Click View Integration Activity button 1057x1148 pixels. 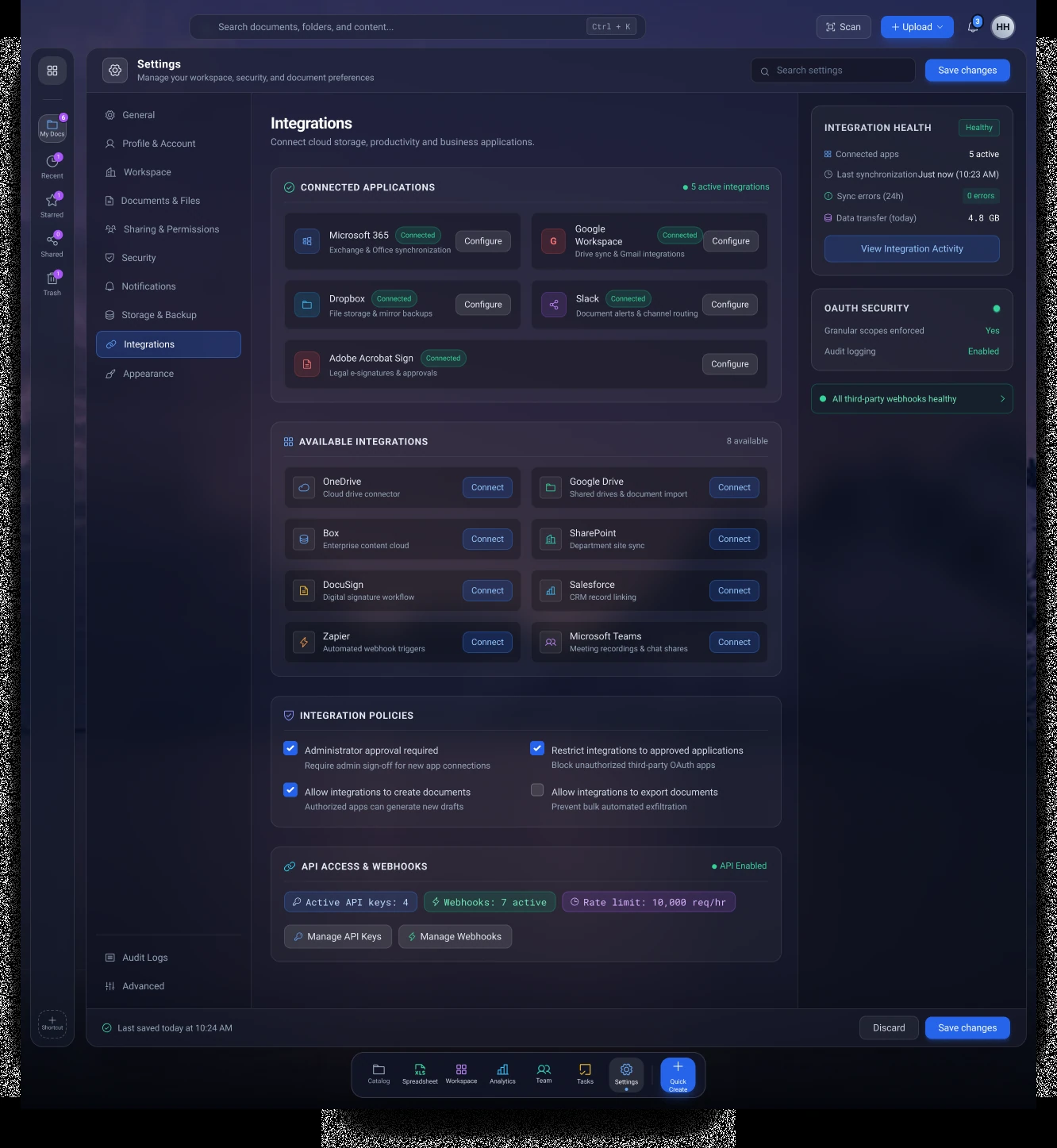click(x=912, y=249)
